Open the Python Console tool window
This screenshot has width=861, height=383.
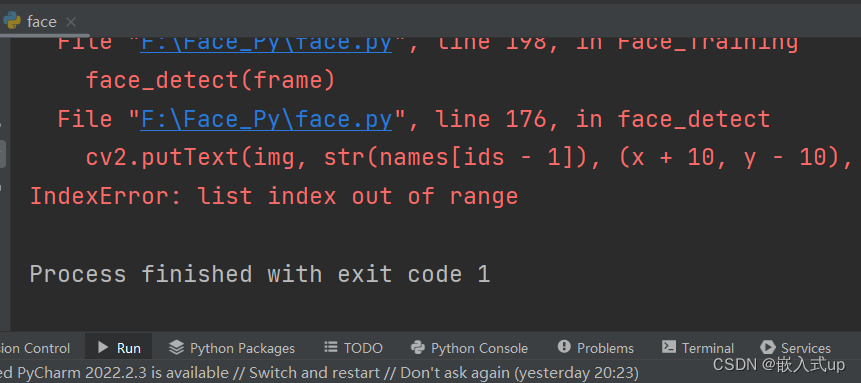pyautogui.click(x=469, y=348)
